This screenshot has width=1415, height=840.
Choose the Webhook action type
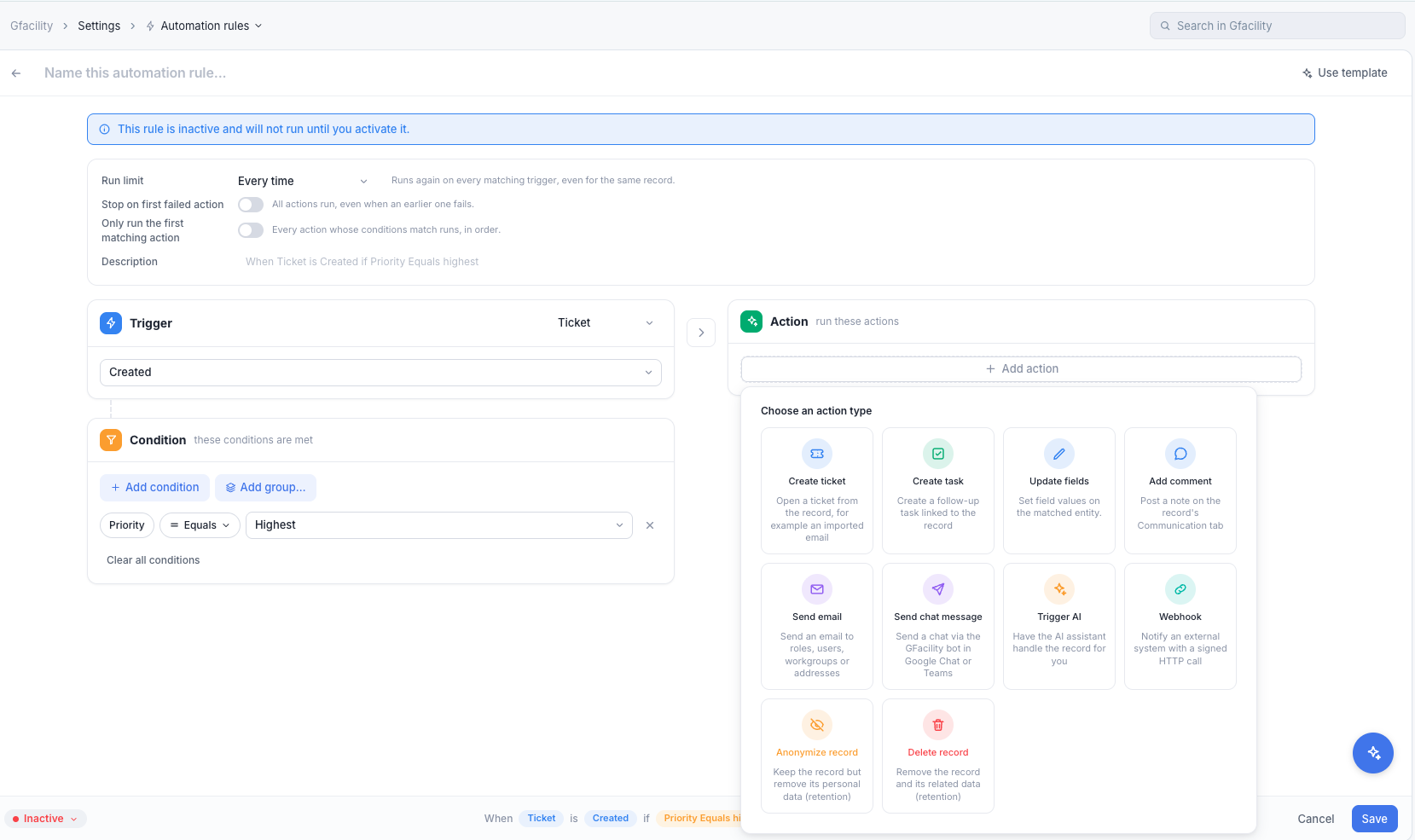(1180, 626)
